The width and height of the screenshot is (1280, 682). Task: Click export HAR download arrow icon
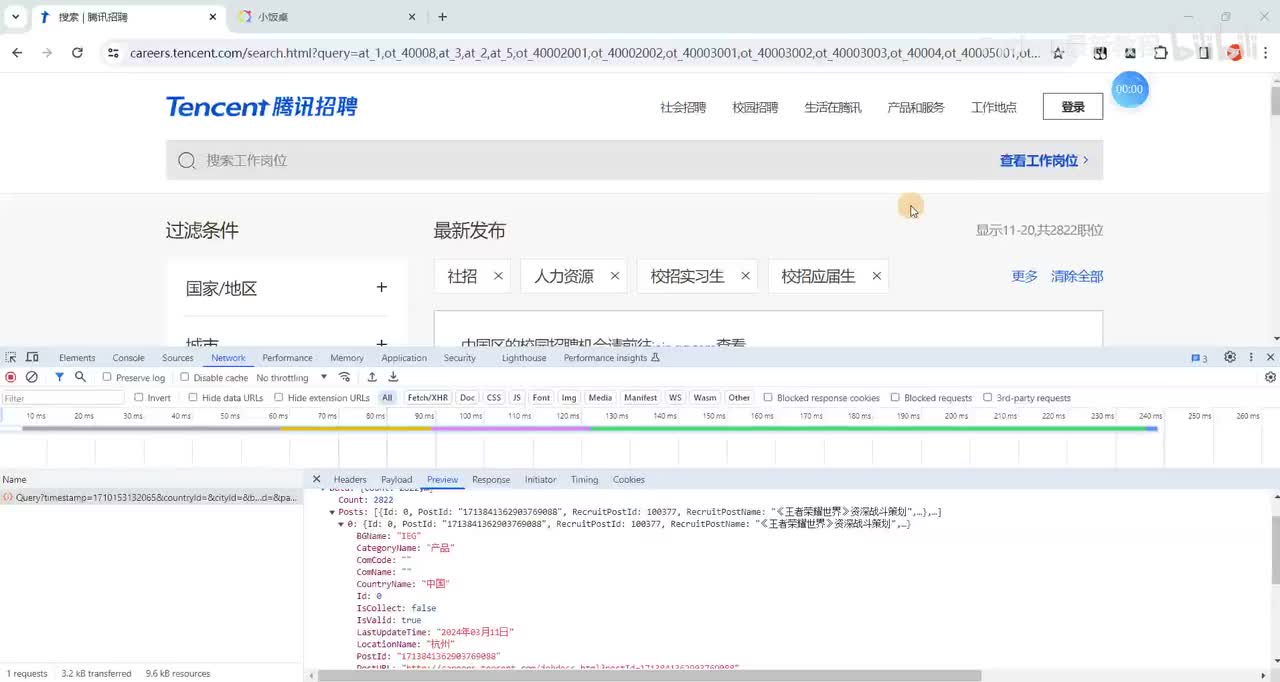click(x=393, y=377)
